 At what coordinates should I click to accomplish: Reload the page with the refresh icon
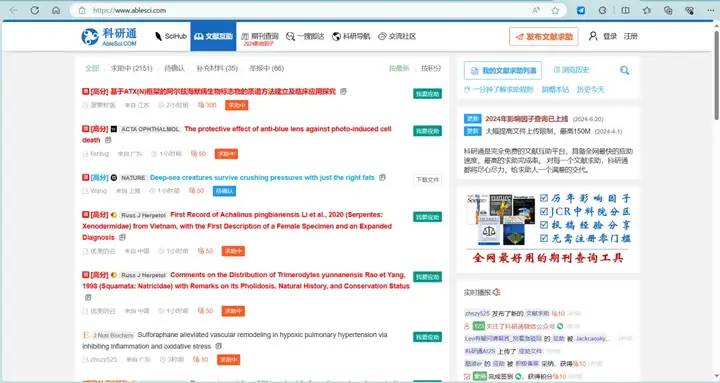tap(34, 10)
